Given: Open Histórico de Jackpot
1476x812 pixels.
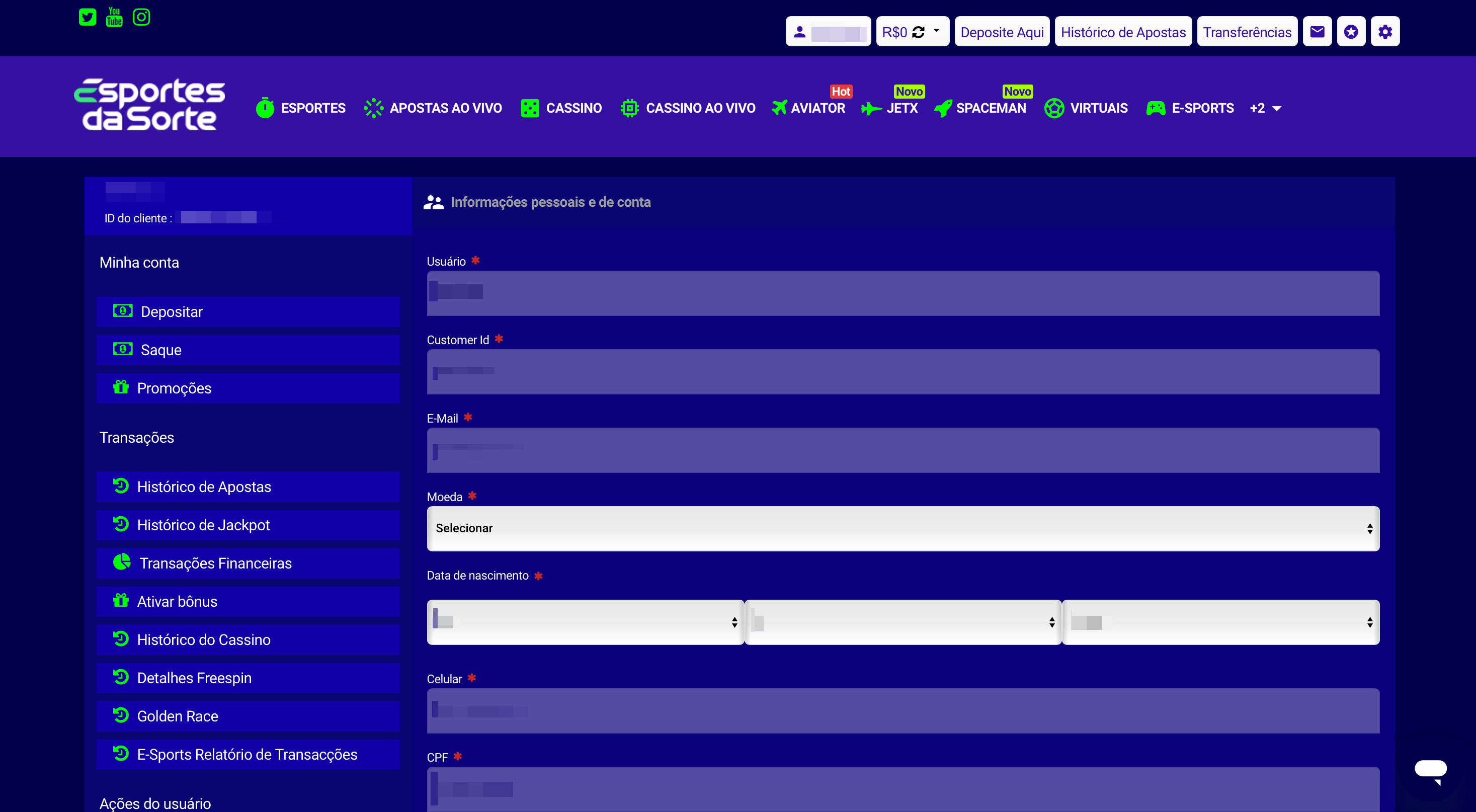Looking at the screenshot, I should (x=248, y=525).
